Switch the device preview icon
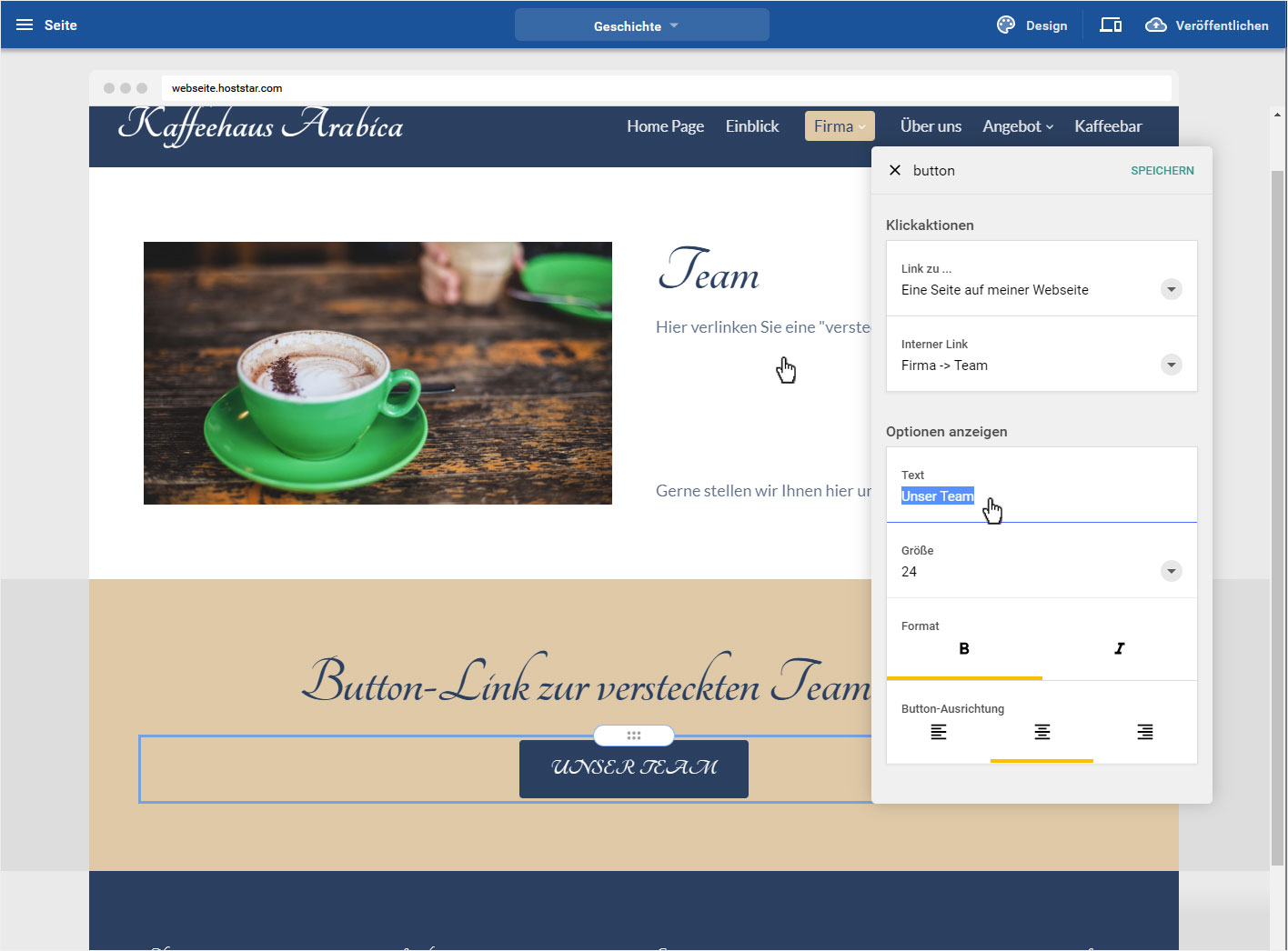Image resolution: width=1288 pixels, height=951 pixels. click(x=1111, y=25)
